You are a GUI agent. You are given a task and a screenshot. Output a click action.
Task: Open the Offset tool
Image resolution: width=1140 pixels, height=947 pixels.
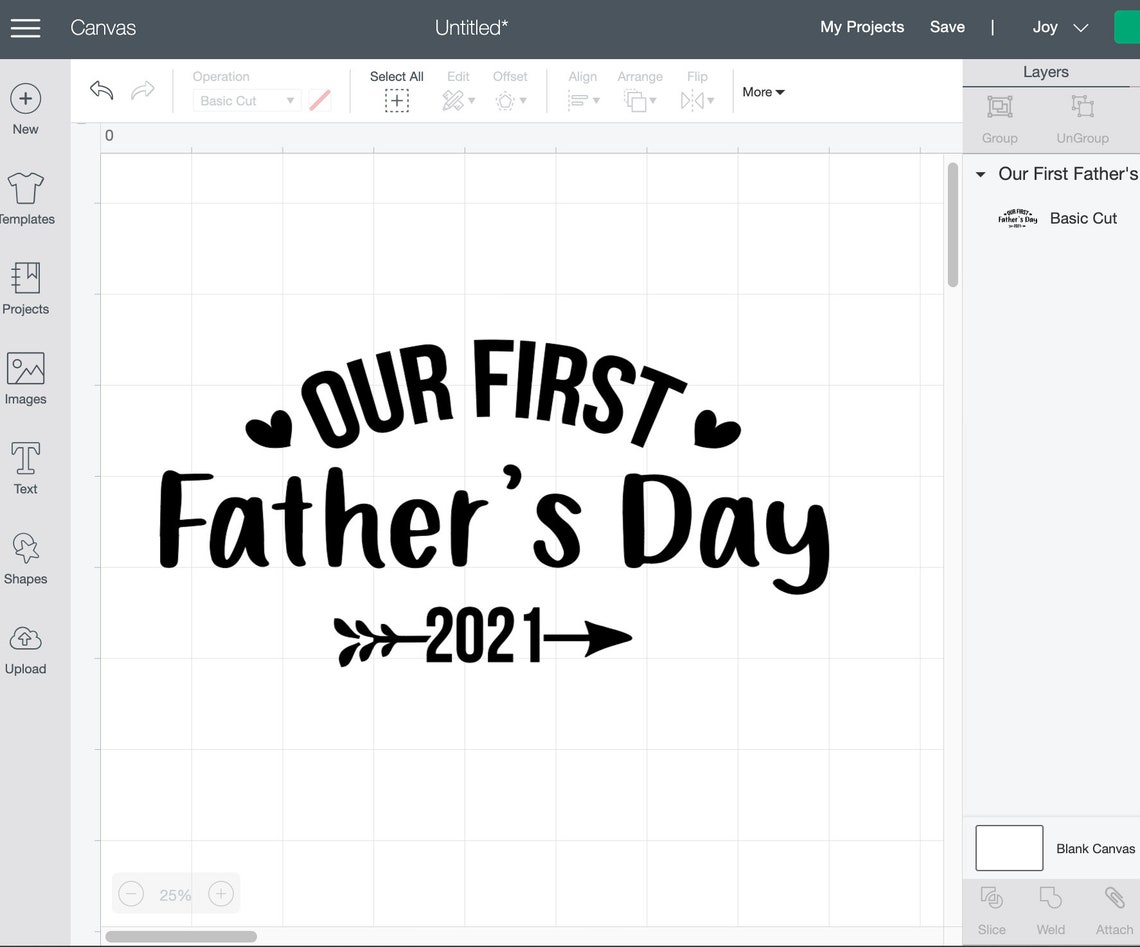pos(505,100)
